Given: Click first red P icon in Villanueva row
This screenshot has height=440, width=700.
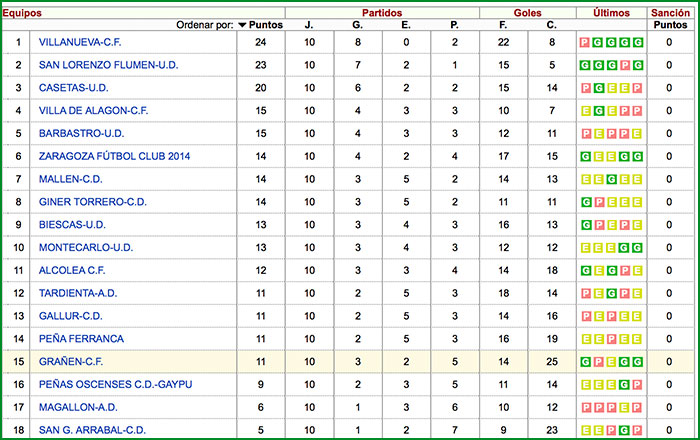Looking at the screenshot, I should coord(585,42).
